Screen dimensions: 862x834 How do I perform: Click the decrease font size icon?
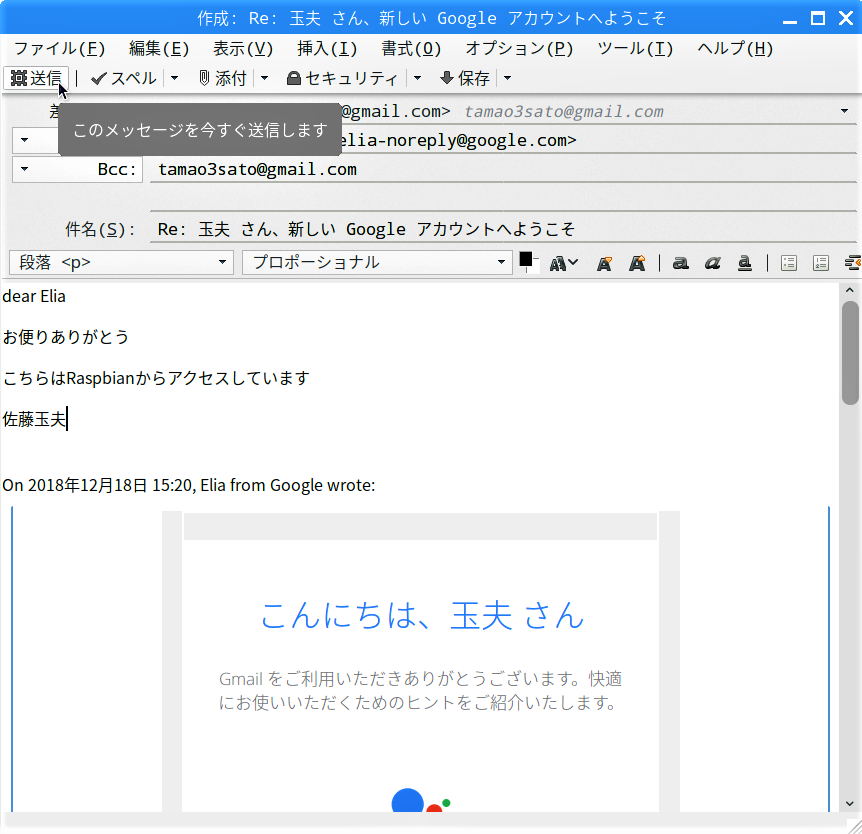(605, 264)
